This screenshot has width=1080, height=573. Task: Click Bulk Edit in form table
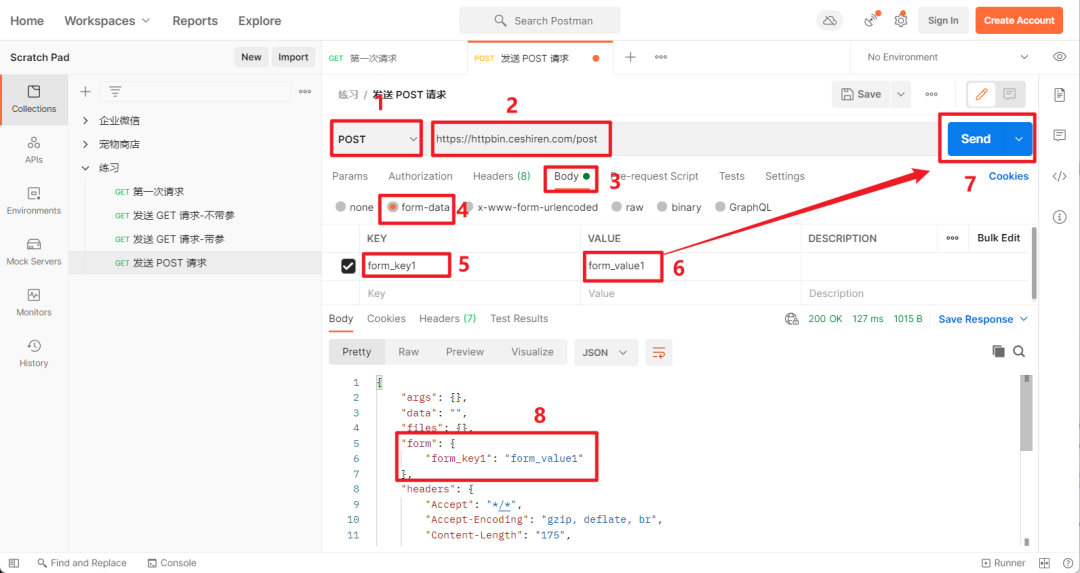click(999, 238)
